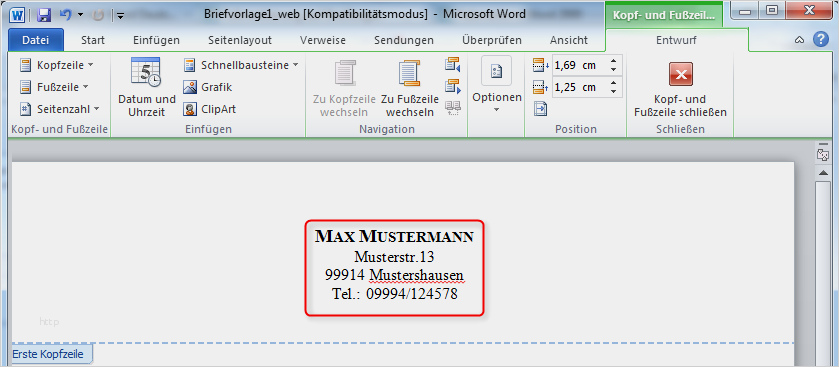Minimize the ribbon with the caret icon

point(799,40)
